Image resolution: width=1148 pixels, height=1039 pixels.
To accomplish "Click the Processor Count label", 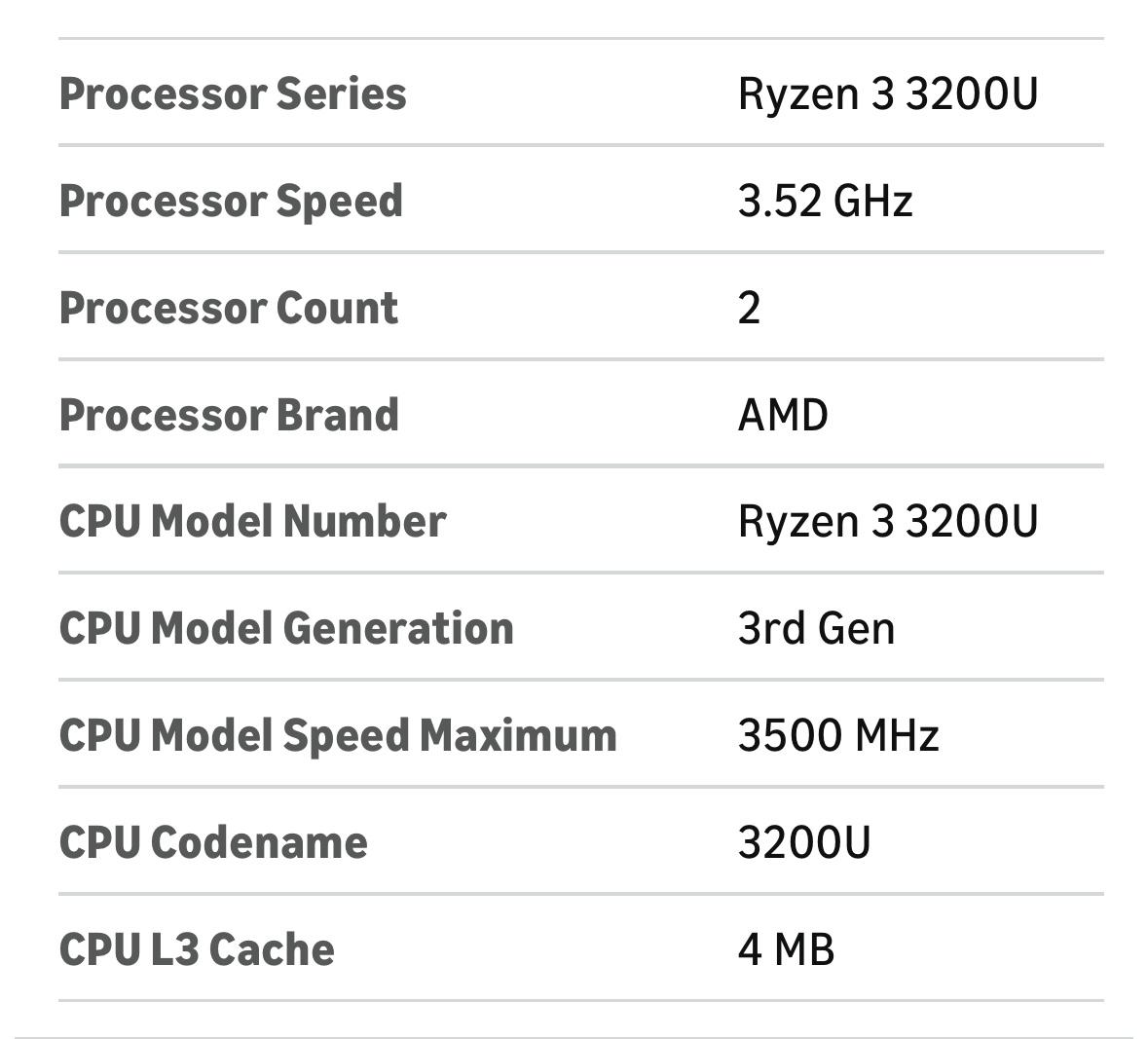I will [229, 309].
